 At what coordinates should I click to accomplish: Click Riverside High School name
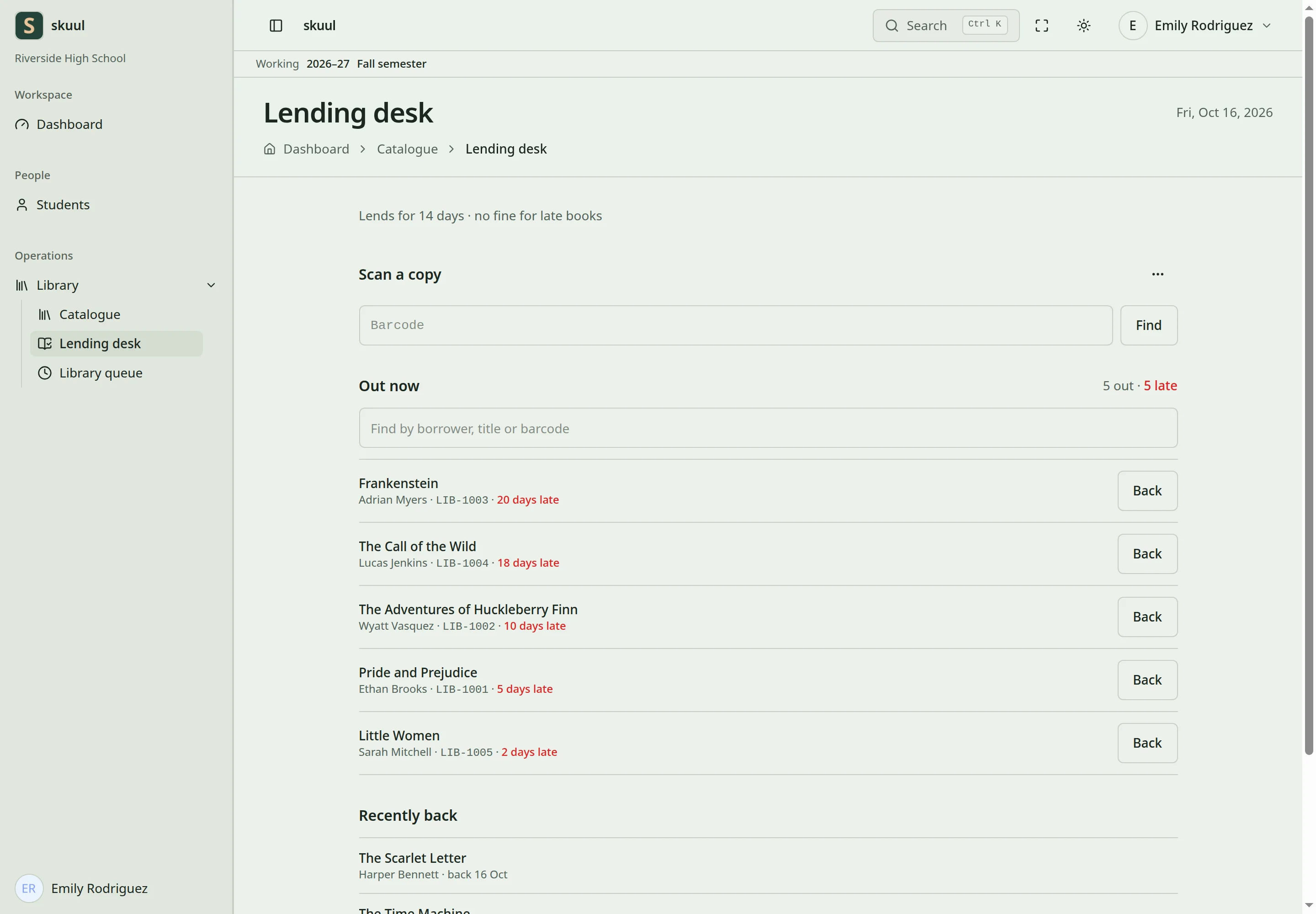[x=70, y=58]
